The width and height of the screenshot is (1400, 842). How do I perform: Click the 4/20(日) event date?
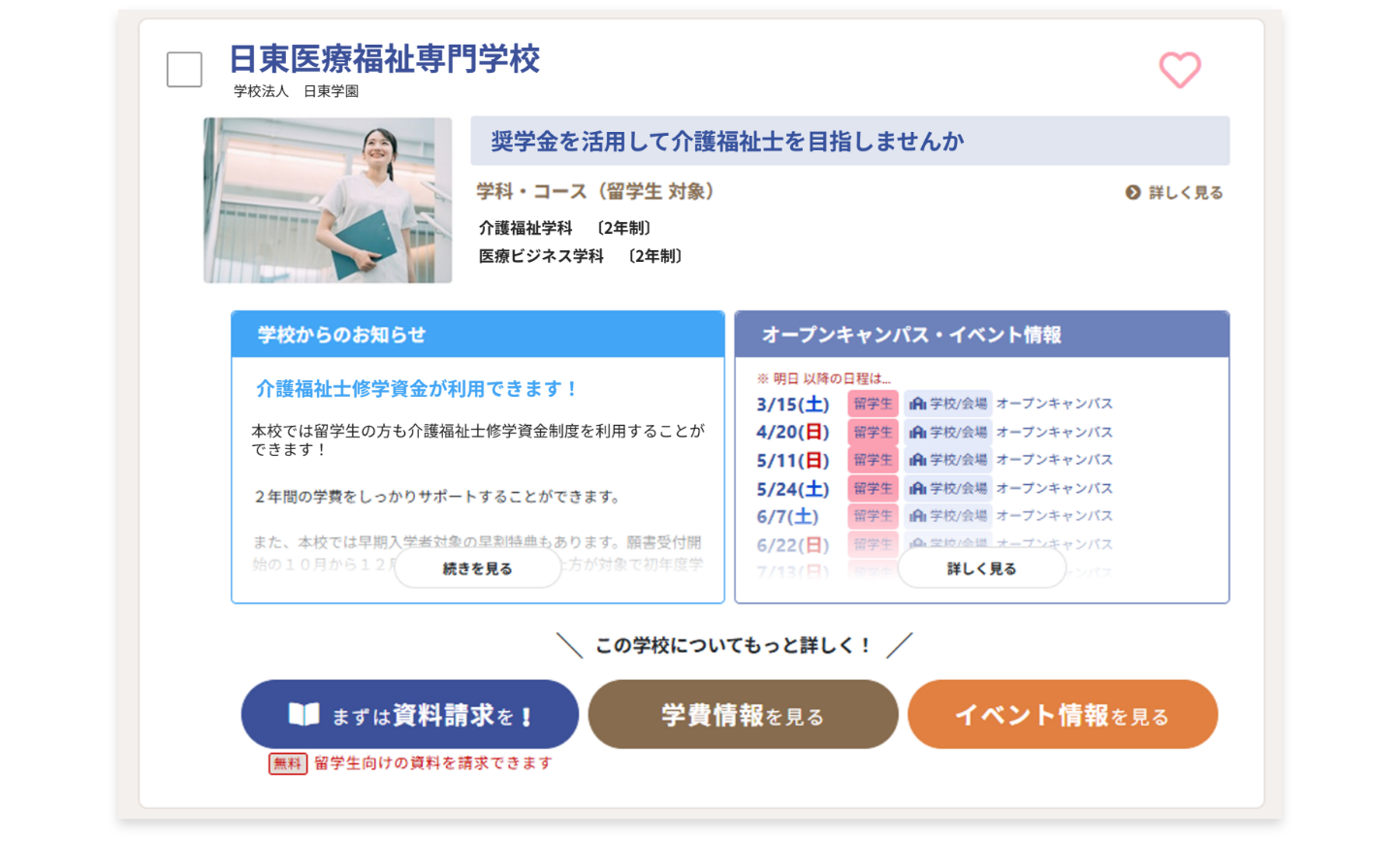[793, 433]
